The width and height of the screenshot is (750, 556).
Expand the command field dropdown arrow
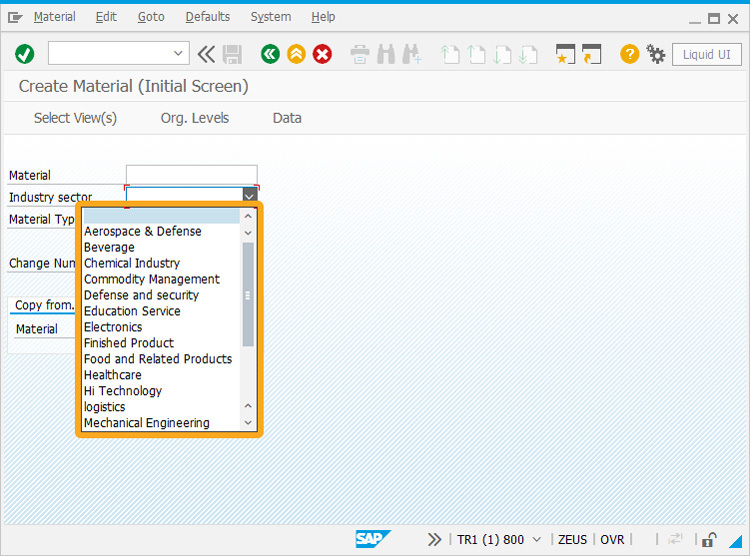click(x=179, y=54)
